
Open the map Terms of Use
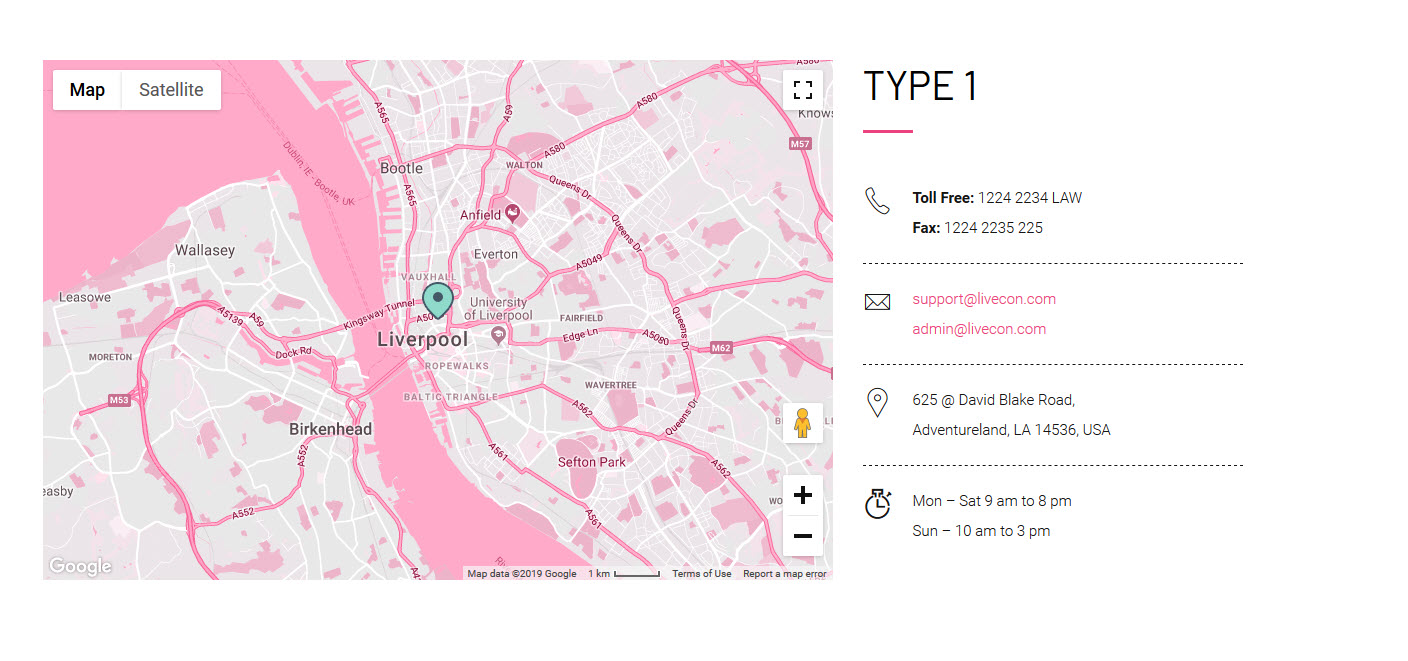point(701,574)
